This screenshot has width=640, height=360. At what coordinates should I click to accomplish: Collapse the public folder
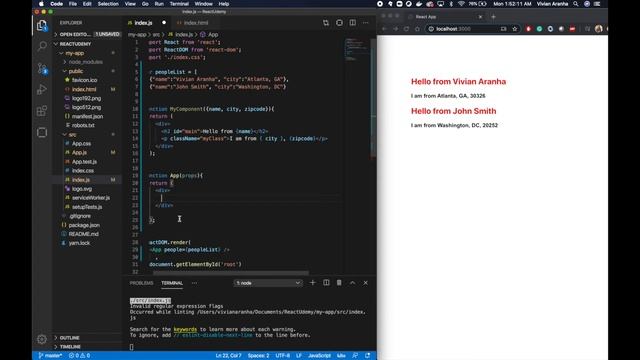pyautogui.click(x=87, y=71)
